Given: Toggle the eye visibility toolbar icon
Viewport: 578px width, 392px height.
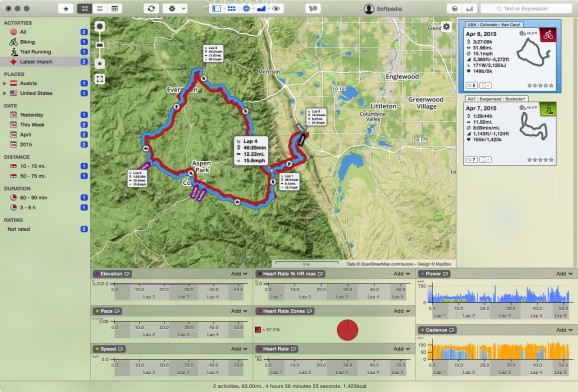Looking at the screenshot, I should 276,8.
